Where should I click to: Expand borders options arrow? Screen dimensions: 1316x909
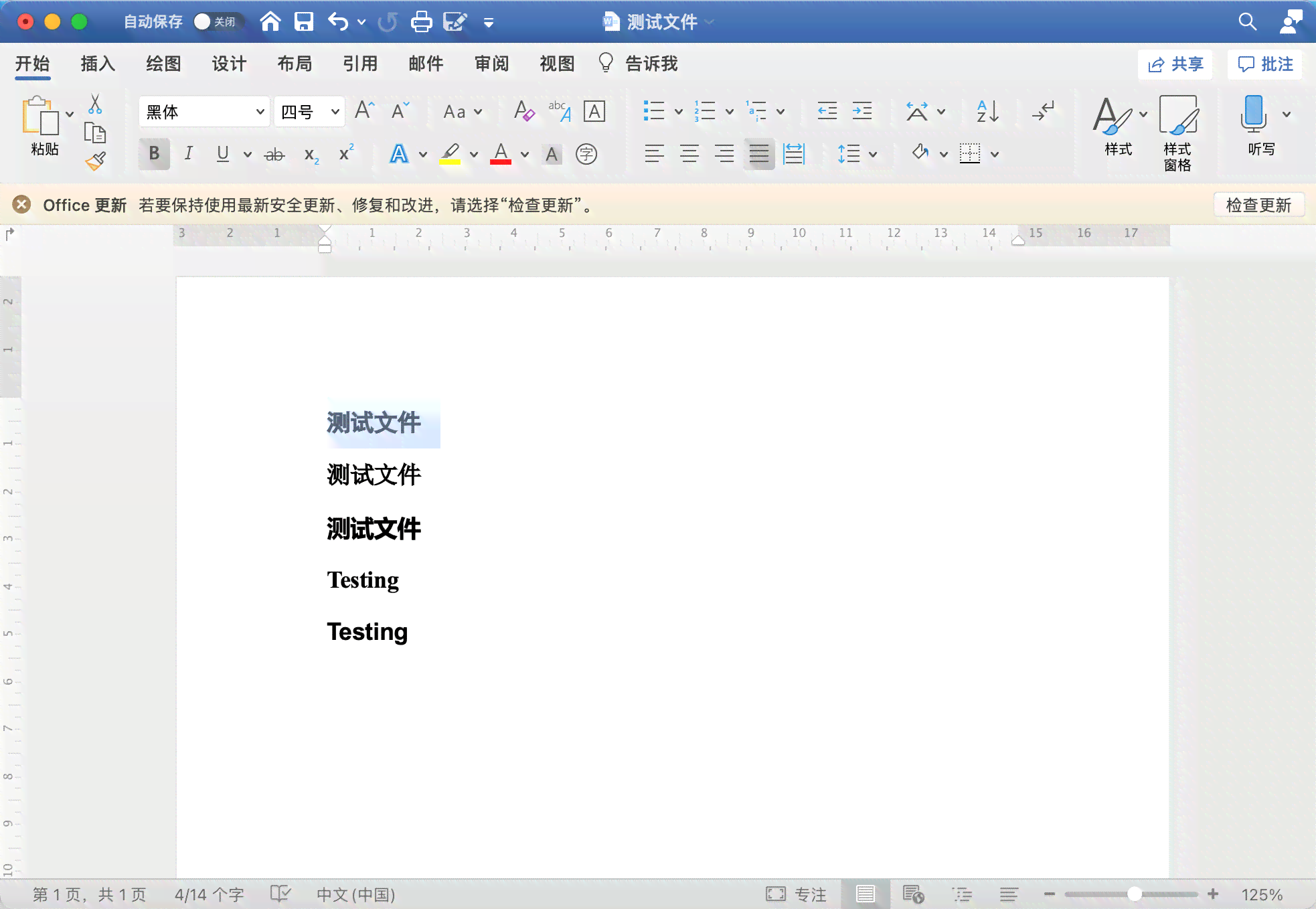[995, 155]
